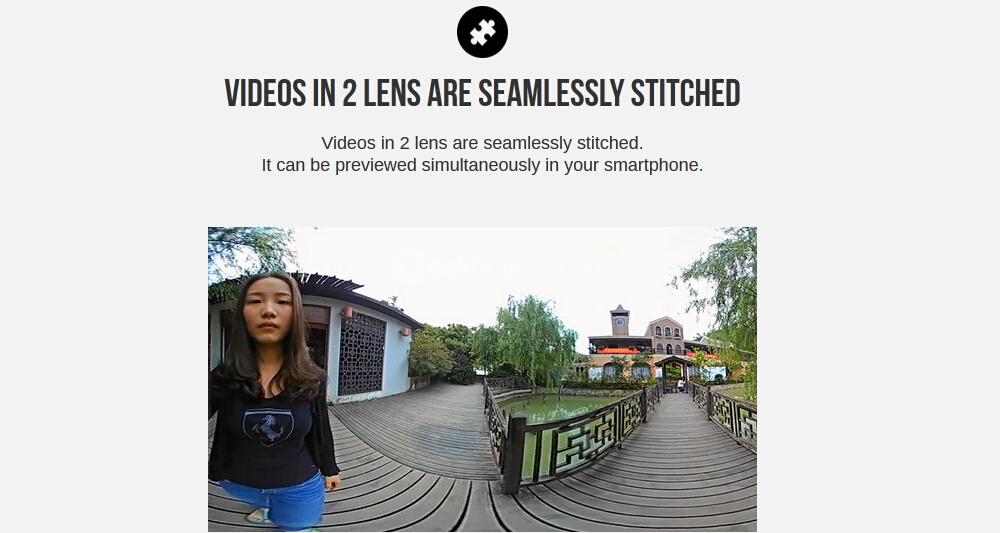
Task: Click the clock tower in the panorama
Action: (x=619, y=320)
